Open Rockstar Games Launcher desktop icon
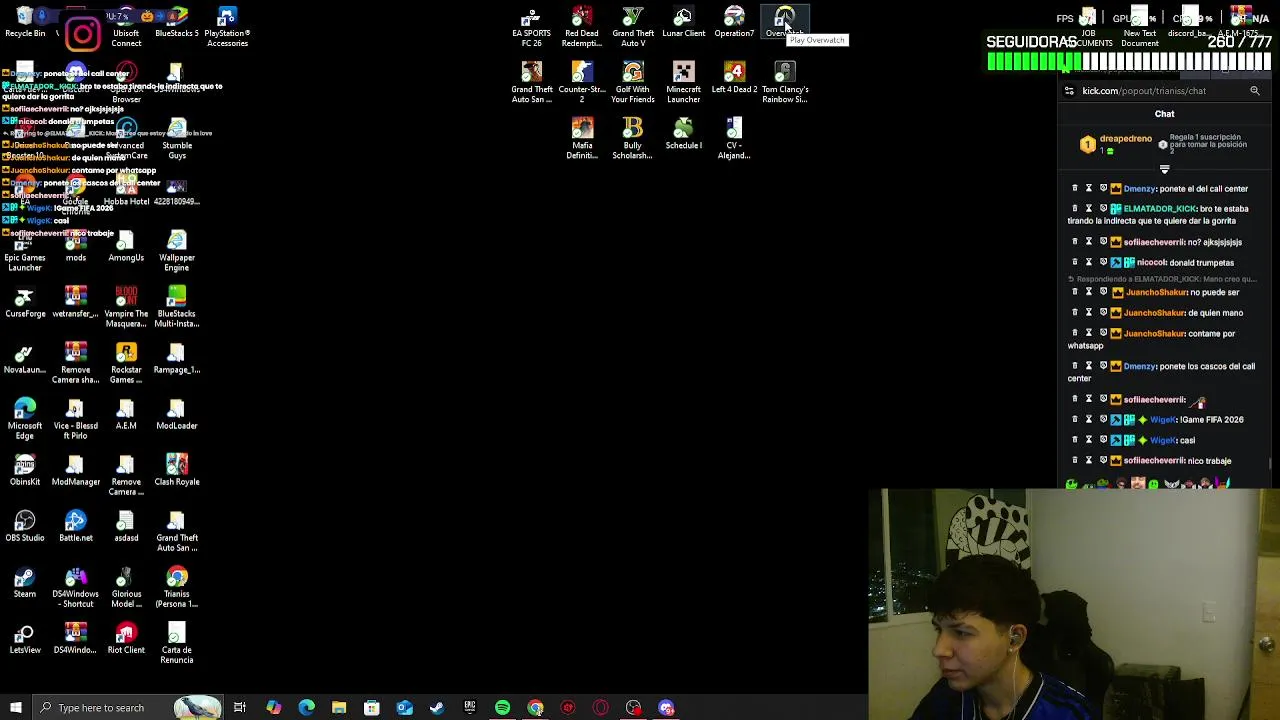The width and height of the screenshot is (1280, 720). click(x=126, y=362)
